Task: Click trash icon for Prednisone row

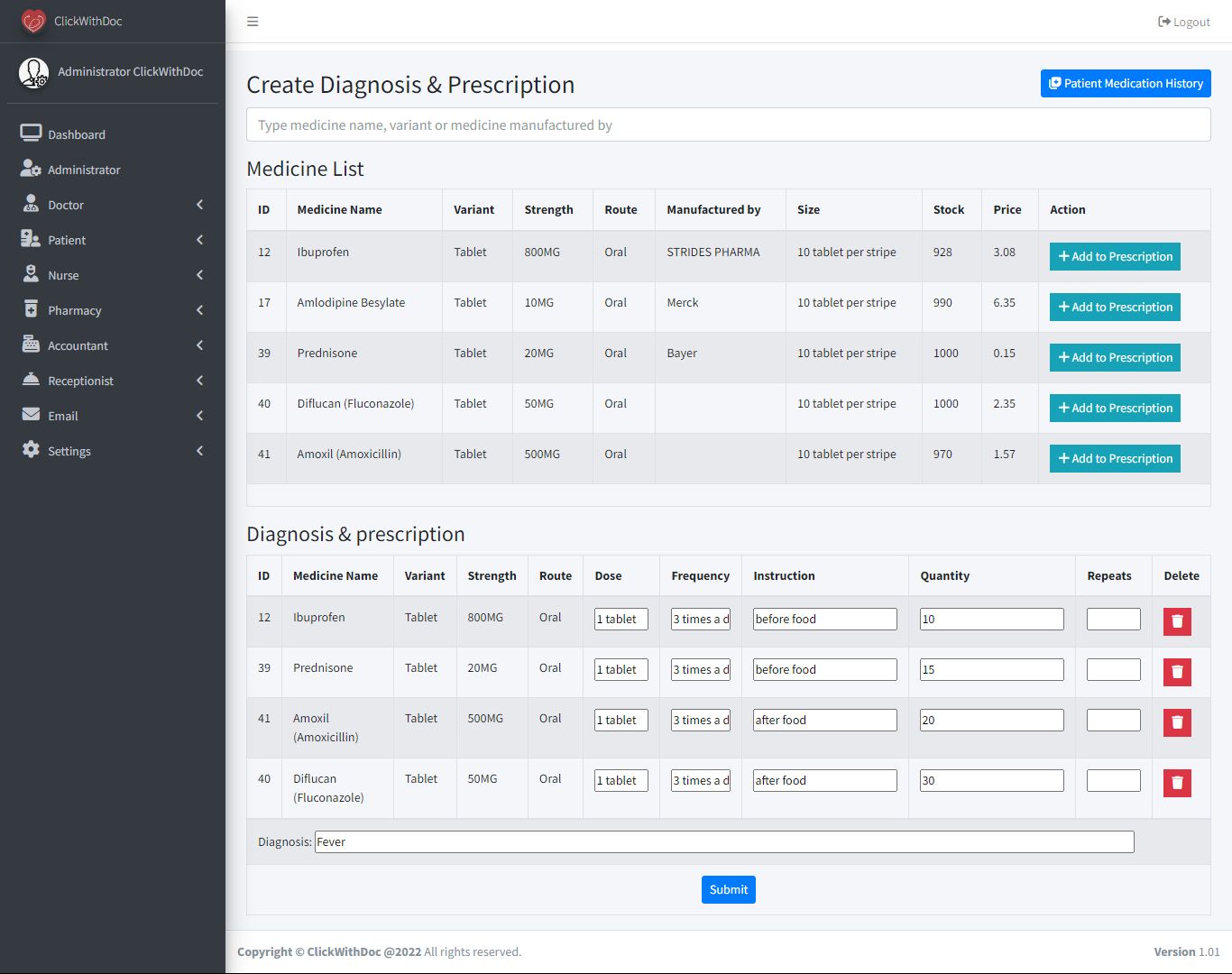Action: [1177, 672]
